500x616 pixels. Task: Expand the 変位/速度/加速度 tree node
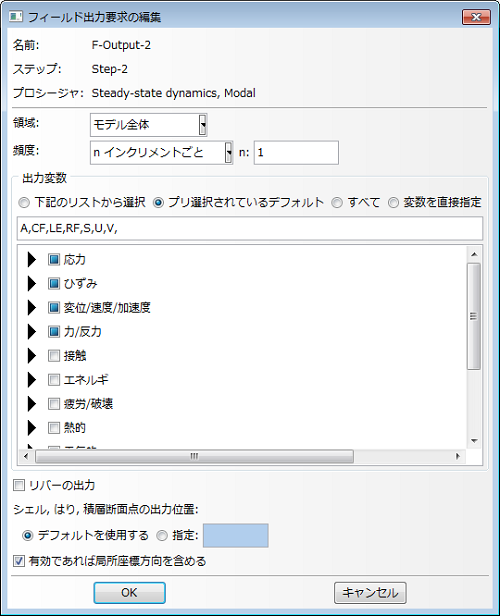pos(31,308)
